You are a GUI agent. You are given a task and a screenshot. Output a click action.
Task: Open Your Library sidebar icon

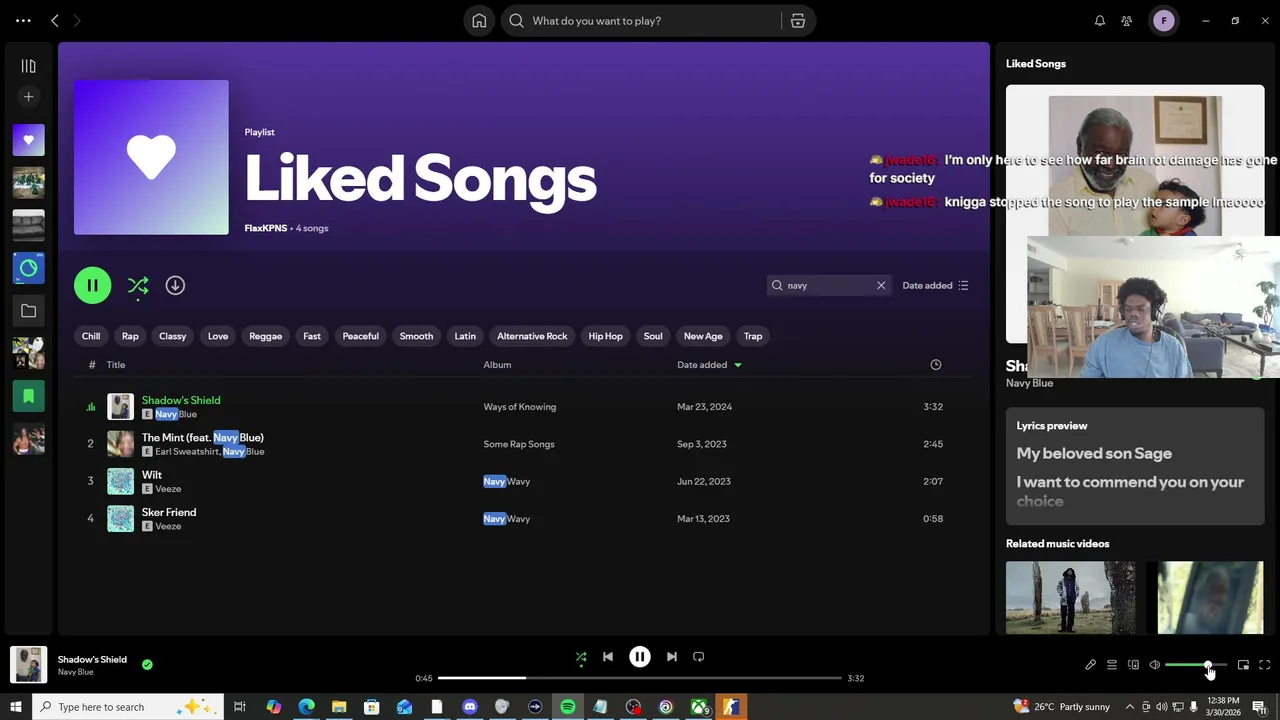pos(28,66)
